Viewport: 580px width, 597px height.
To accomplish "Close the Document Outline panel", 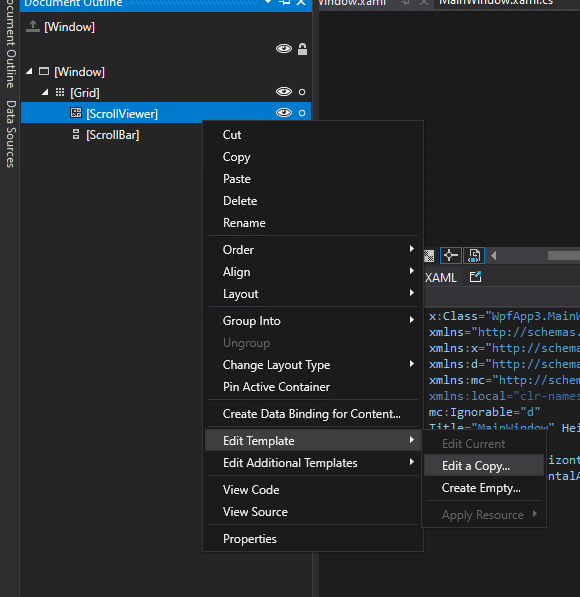I will pyautogui.click(x=301, y=2).
